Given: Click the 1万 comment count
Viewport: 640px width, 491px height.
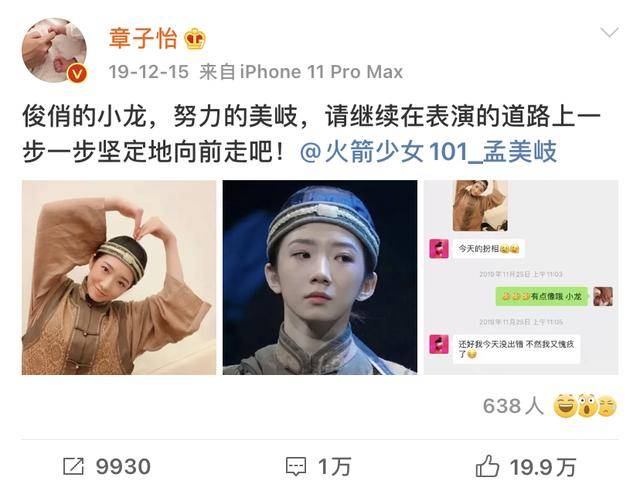Looking at the screenshot, I should pyautogui.click(x=334, y=467).
